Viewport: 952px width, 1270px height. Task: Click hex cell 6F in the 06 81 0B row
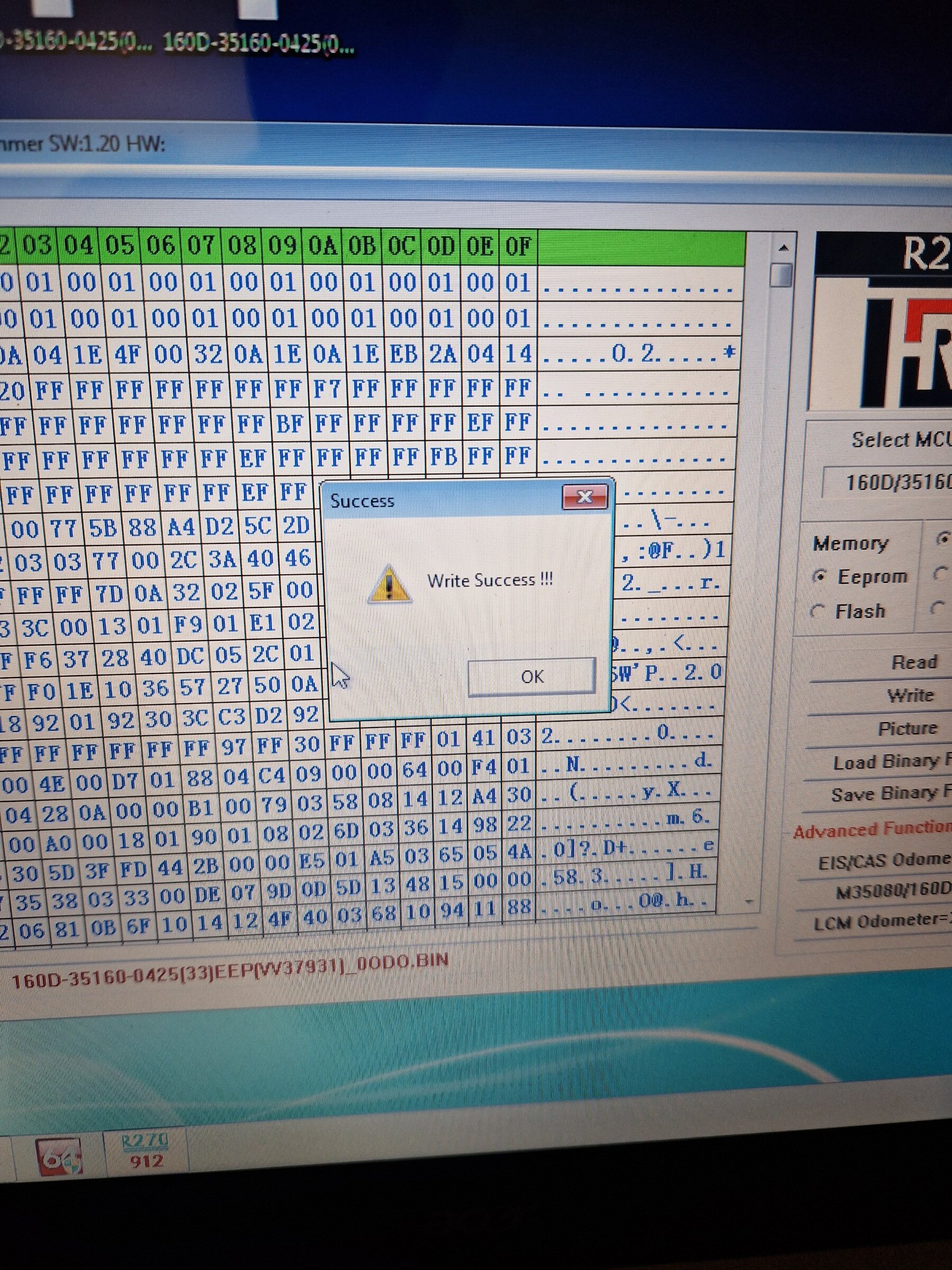(138, 926)
